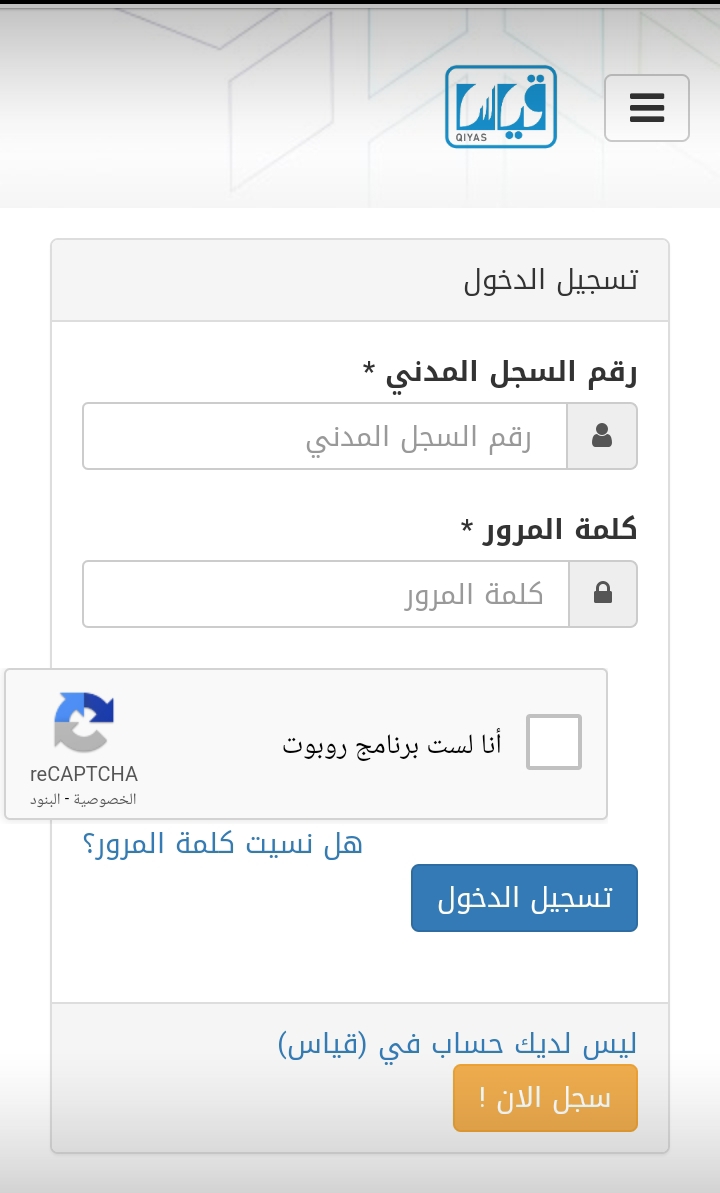The width and height of the screenshot is (720, 1193).
Task: Focus the رقم السجل المدني input field
Action: point(325,436)
